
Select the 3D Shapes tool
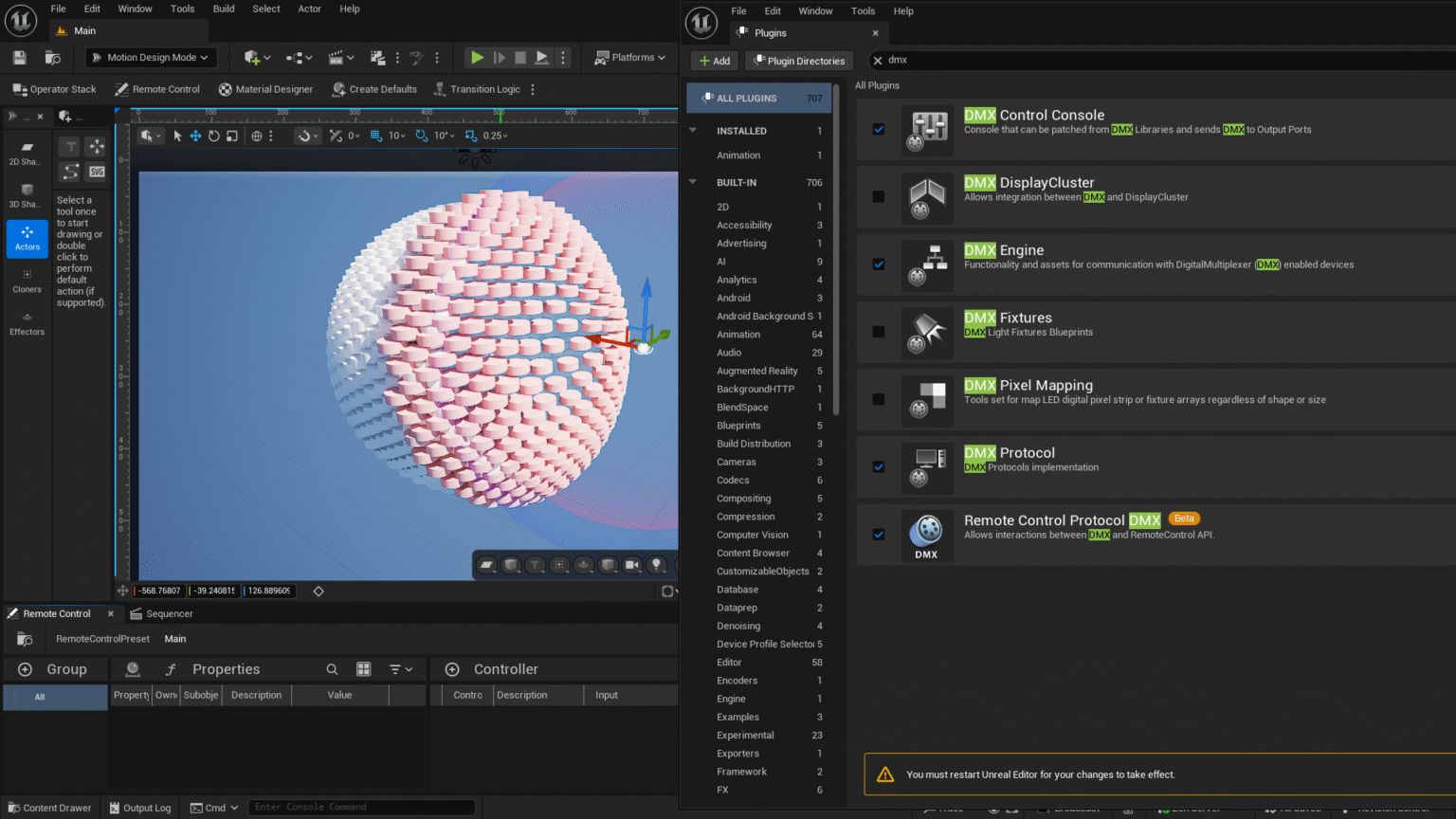pos(27,195)
